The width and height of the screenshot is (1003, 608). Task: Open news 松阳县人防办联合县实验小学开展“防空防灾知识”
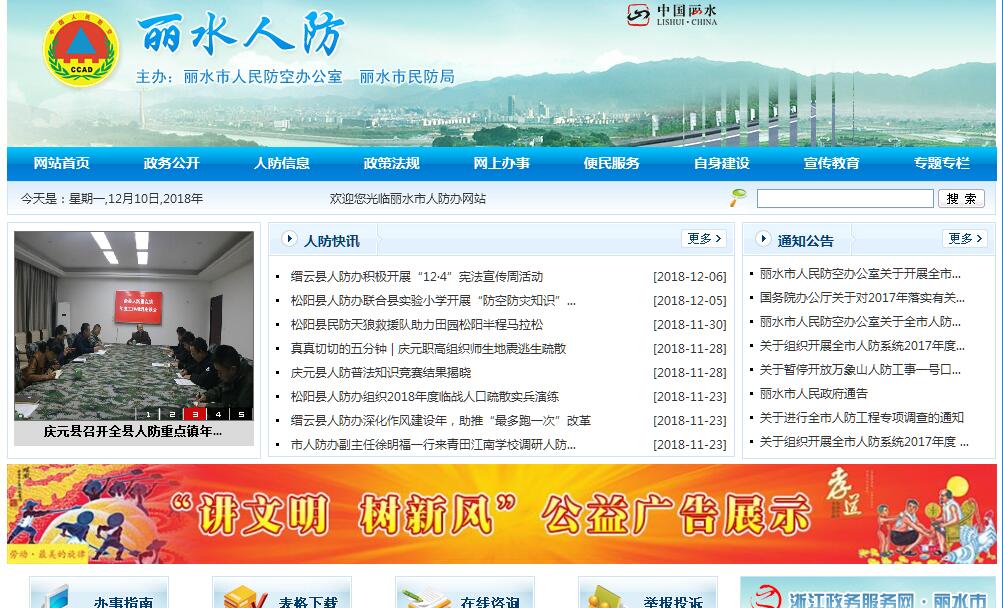click(x=433, y=300)
